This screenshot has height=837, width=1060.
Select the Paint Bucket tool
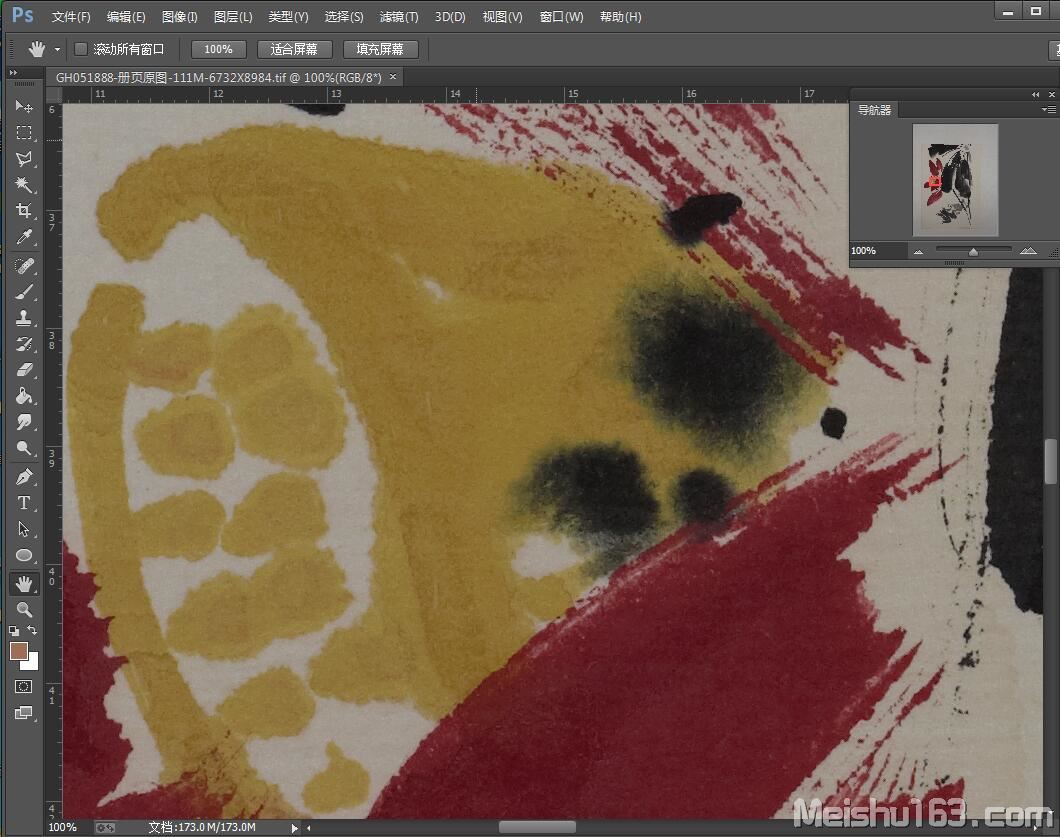coord(24,396)
